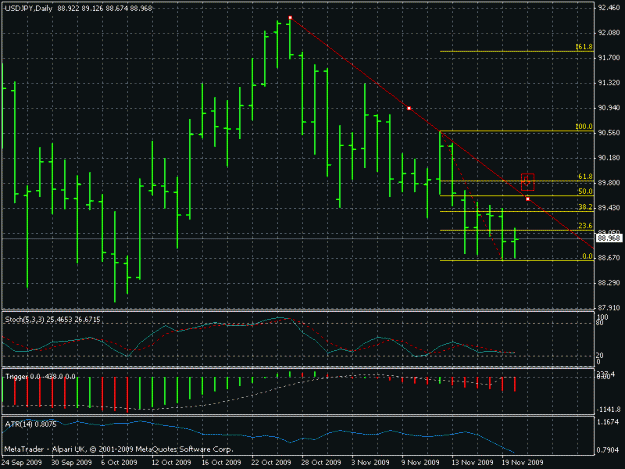The height and width of the screenshot is (469, 625).
Task: Click the 16 Oct 2009 date label
Action: pos(221,463)
